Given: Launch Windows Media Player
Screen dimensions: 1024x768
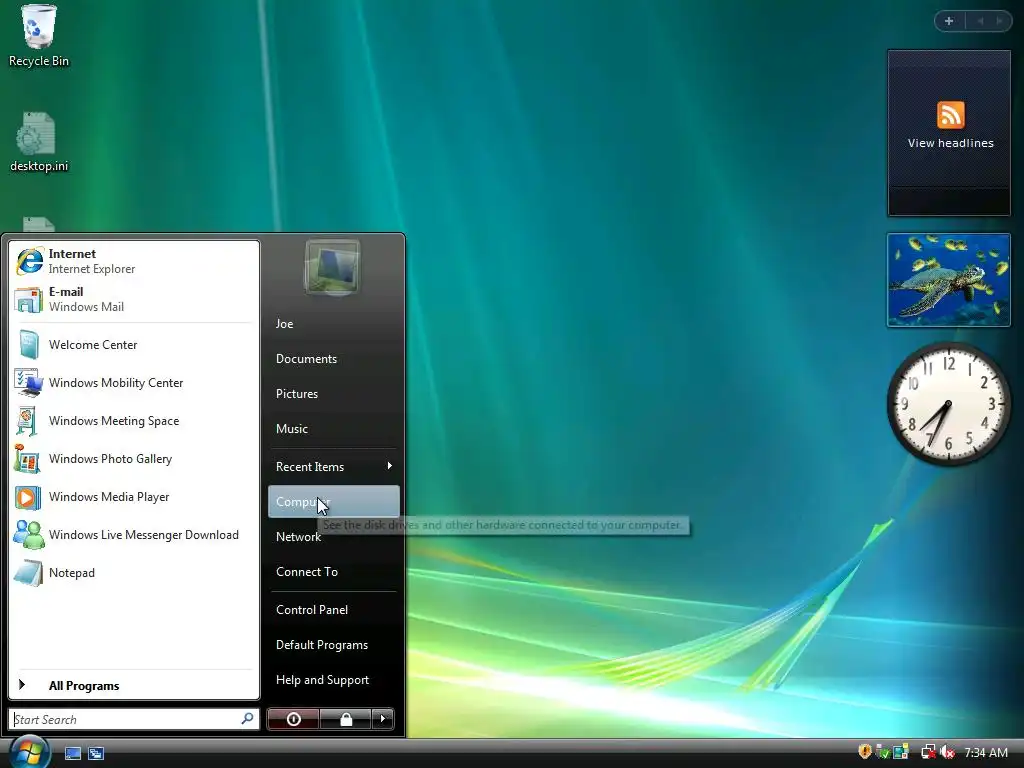Looking at the screenshot, I should (x=134, y=497).
